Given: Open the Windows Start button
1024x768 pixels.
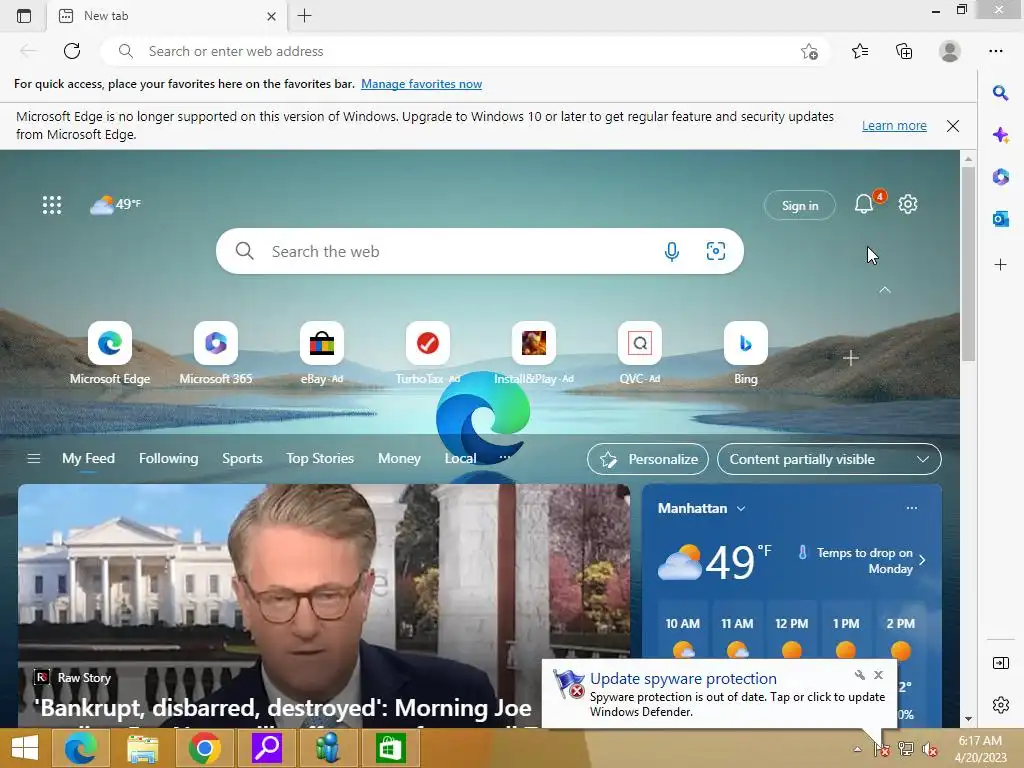Looking at the screenshot, I should 25,748.
